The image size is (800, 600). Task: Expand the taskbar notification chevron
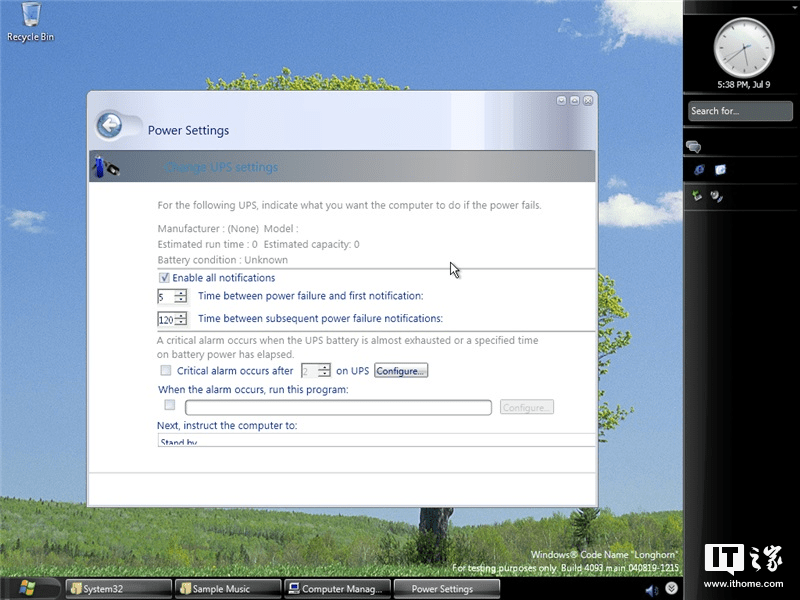[671, 589]
